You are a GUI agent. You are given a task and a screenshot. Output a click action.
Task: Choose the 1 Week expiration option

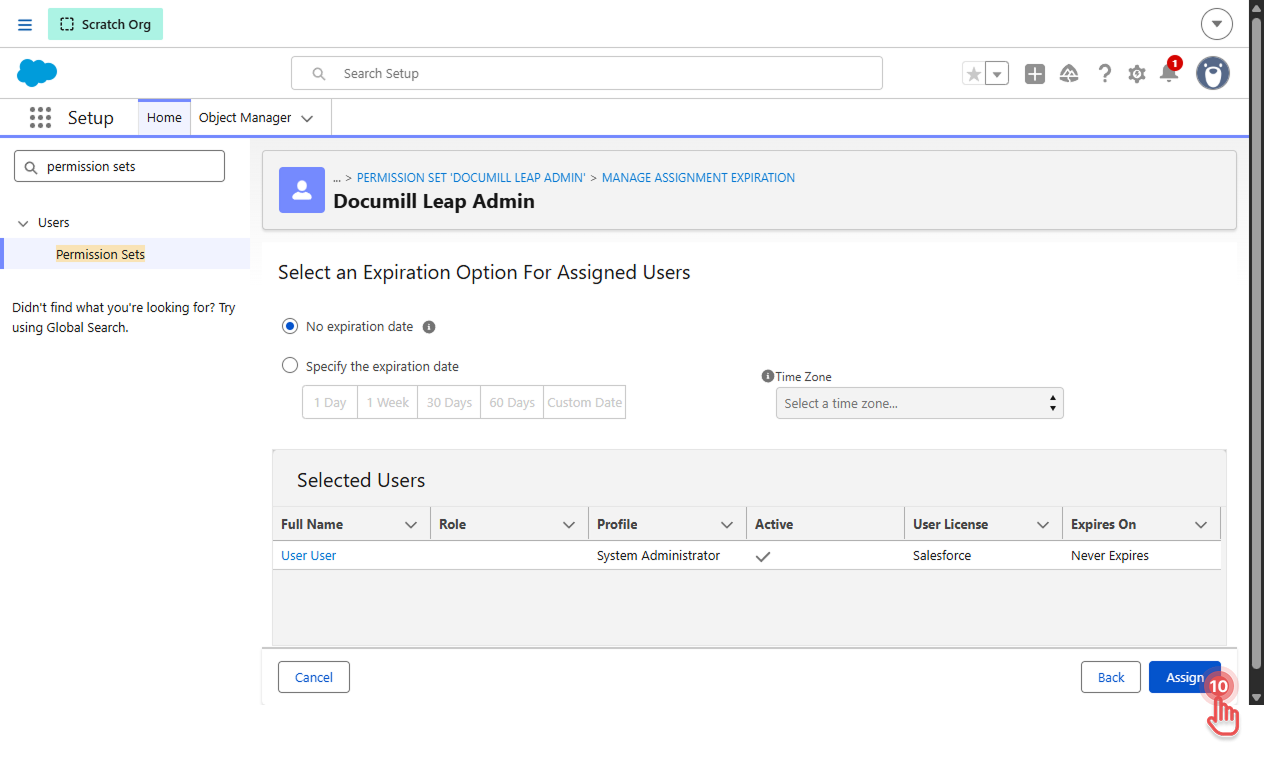(x=388, y=402)
